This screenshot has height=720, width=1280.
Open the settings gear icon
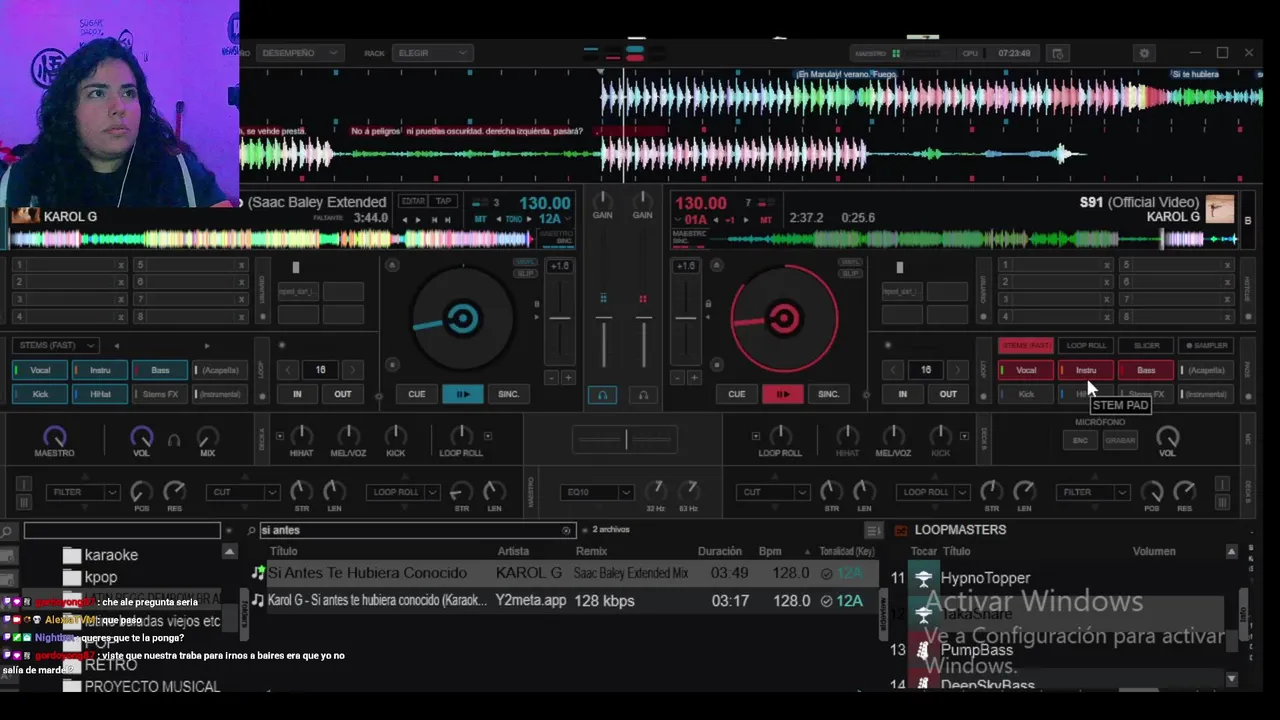[x=1145, y=53]
